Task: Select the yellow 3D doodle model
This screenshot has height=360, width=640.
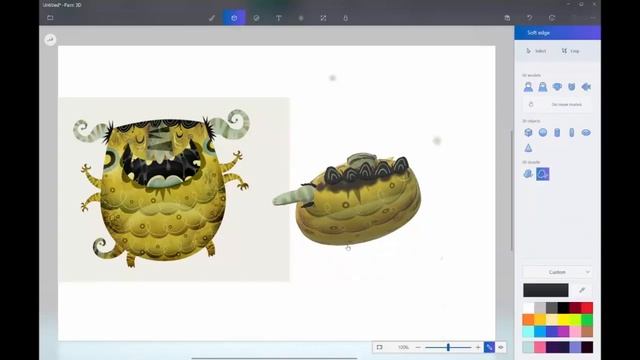Action: pos(347,199)
